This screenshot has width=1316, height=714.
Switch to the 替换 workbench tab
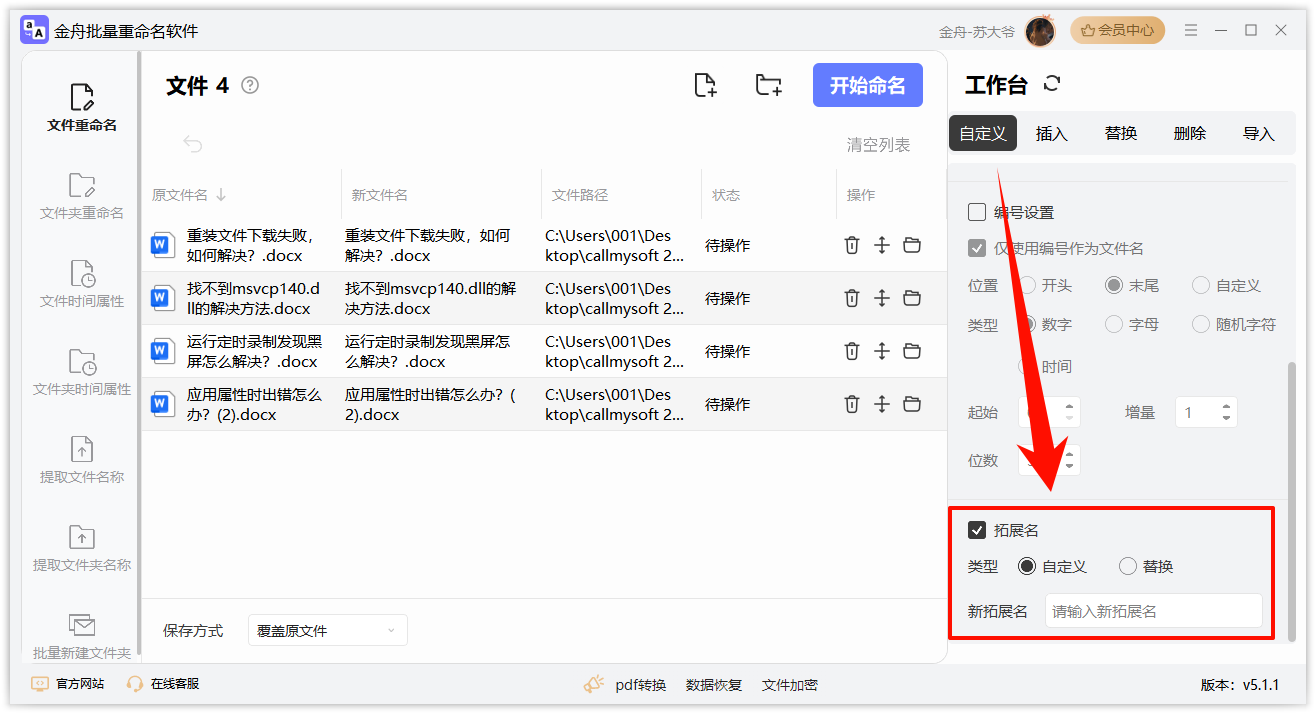coord(1120,132)
